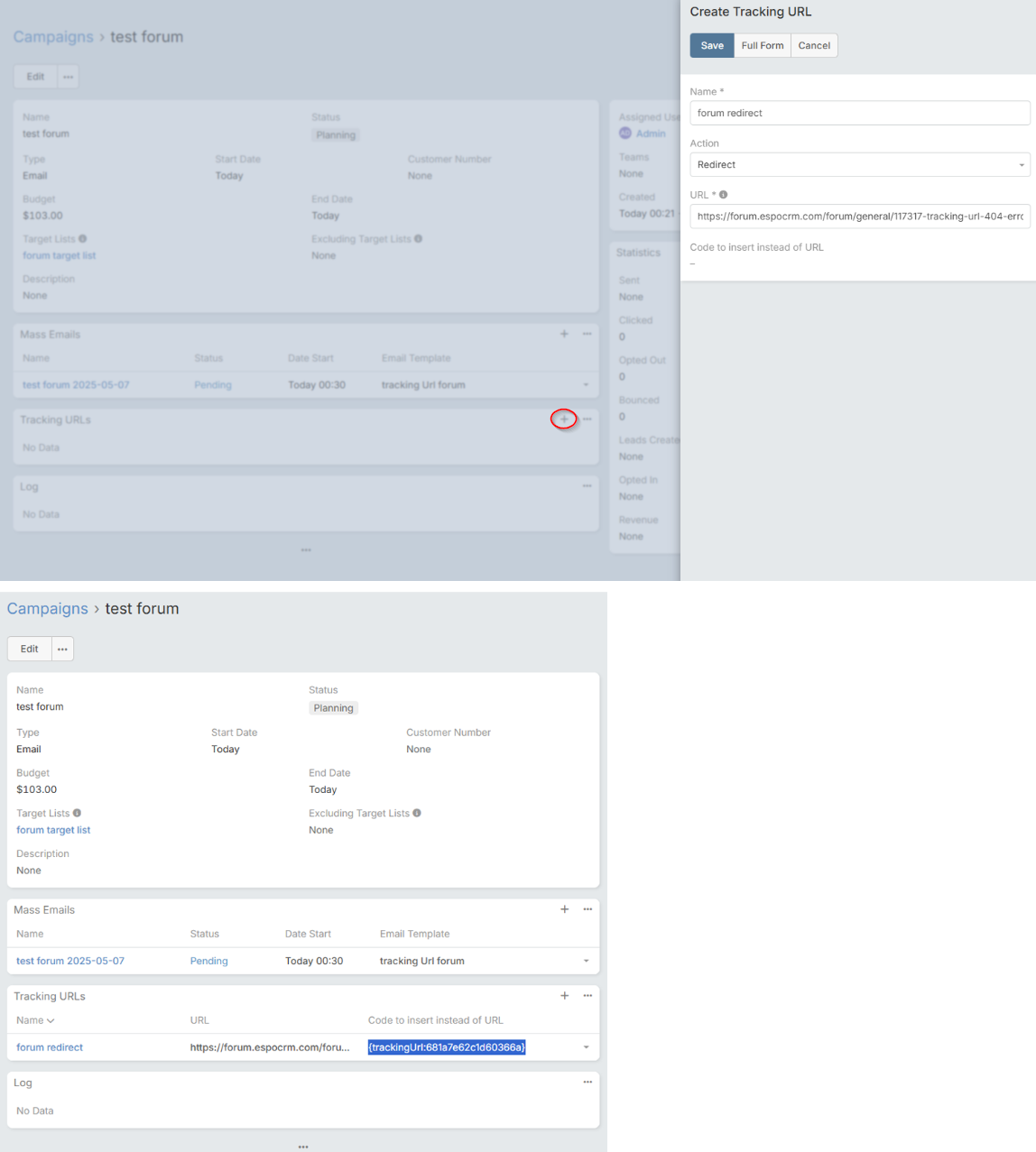The image size is (1036, 1152).
Task: Click the plus icon in the dimmed Tracking URLs panel showing No Data
Action: point(564,419)
